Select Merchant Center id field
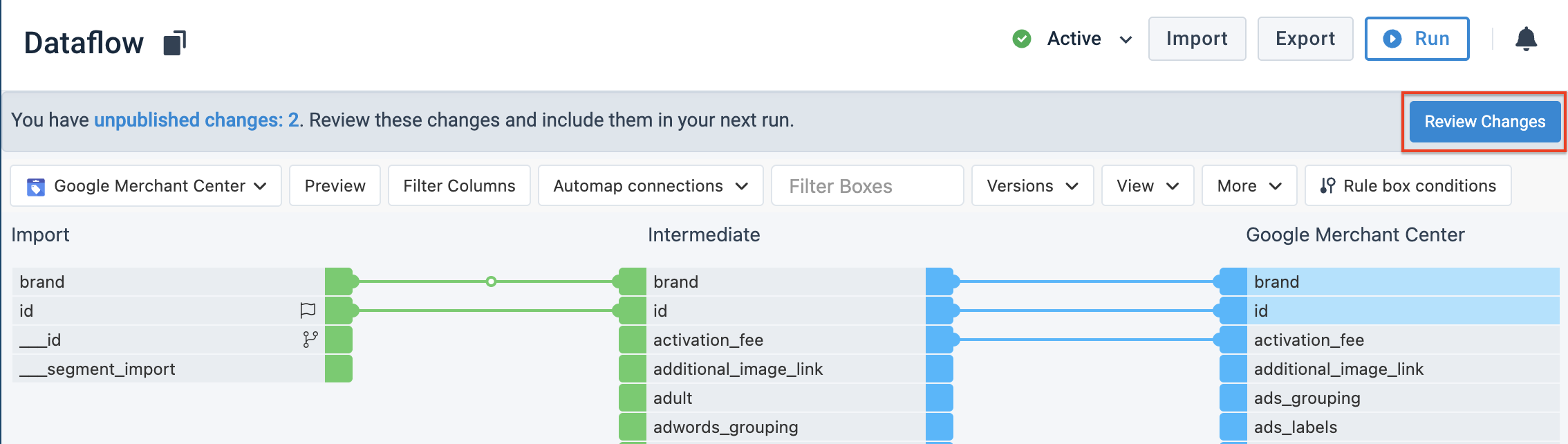 tap(1403, 311)
